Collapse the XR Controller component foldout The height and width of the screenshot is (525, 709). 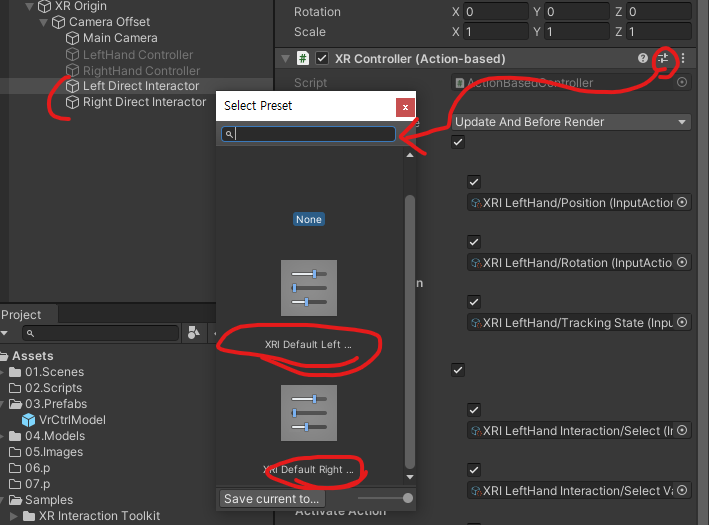[x=285, y=59]
